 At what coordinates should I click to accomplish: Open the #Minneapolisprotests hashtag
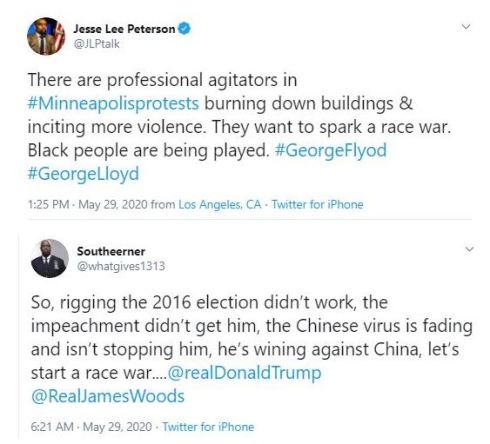point(113,103)
